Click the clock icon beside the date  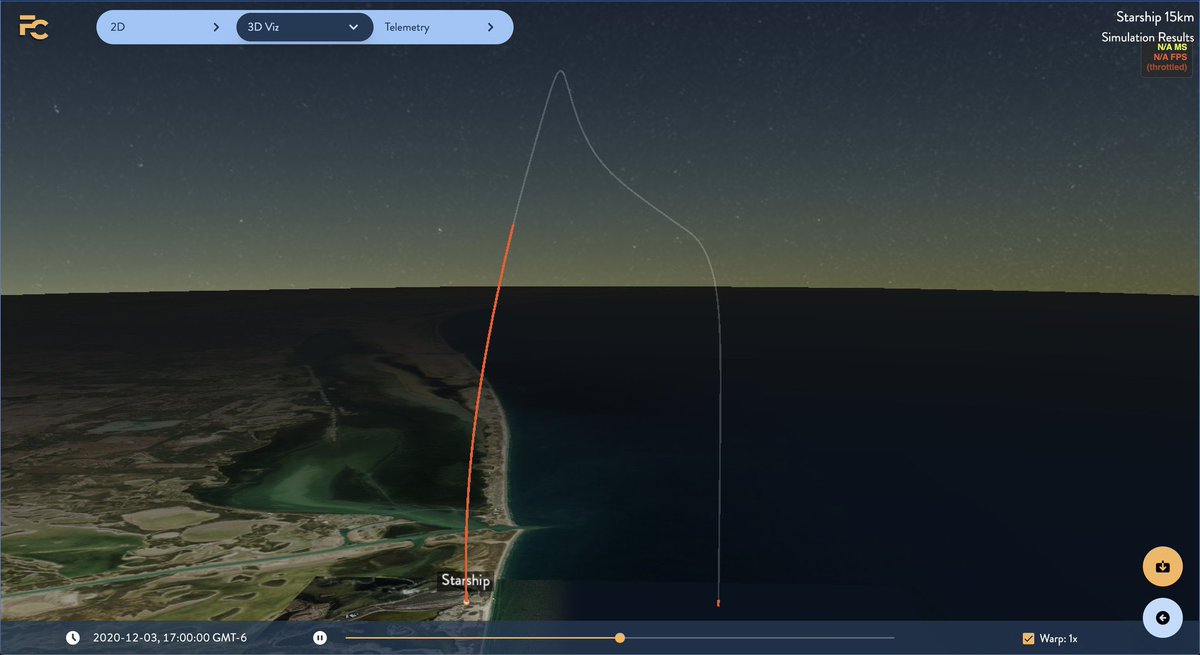click(x=73, y=638)
